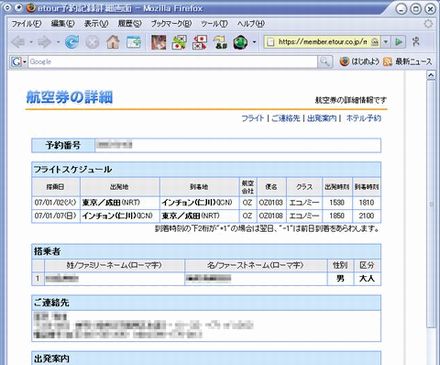Click the 予約番号 label
Viewport: 440px width, 365px height.
tap(63, 145)
